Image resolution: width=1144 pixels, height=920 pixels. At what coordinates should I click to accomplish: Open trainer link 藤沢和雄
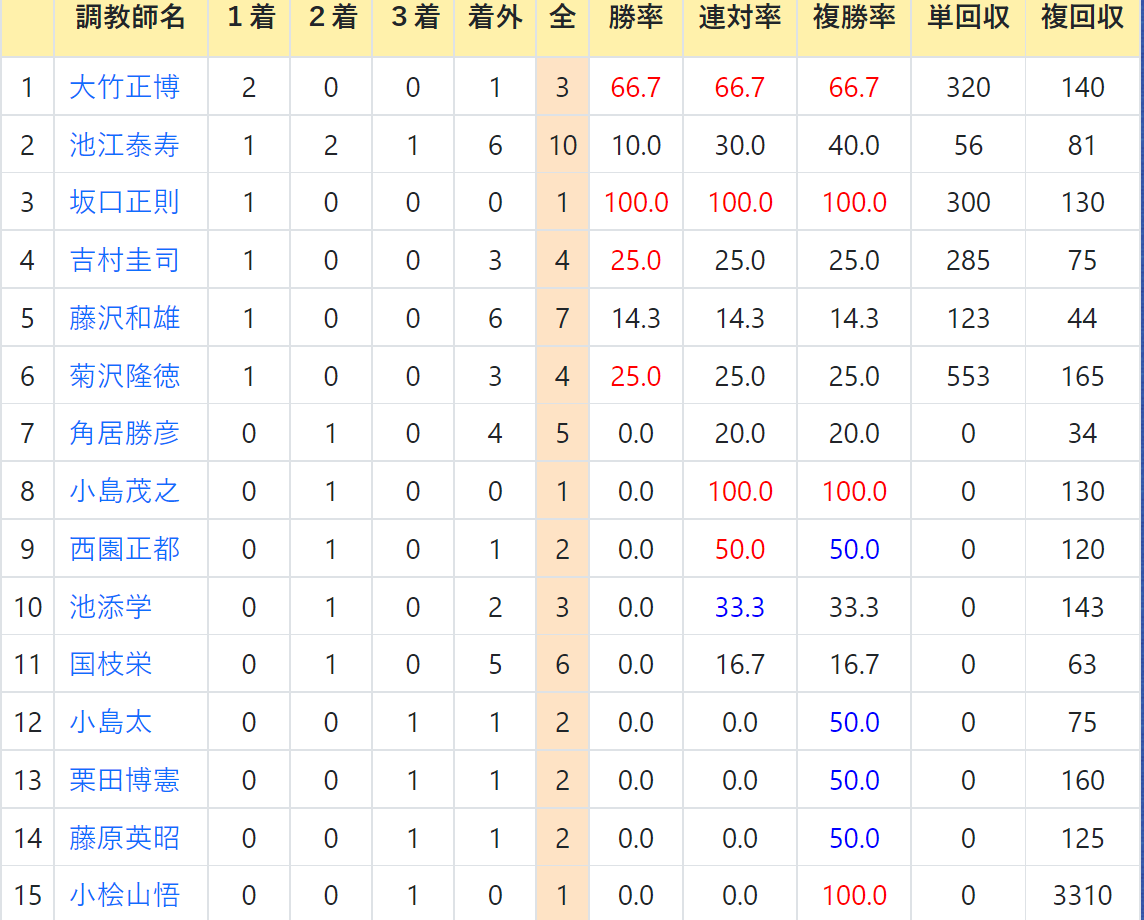(x=124, y=318)
